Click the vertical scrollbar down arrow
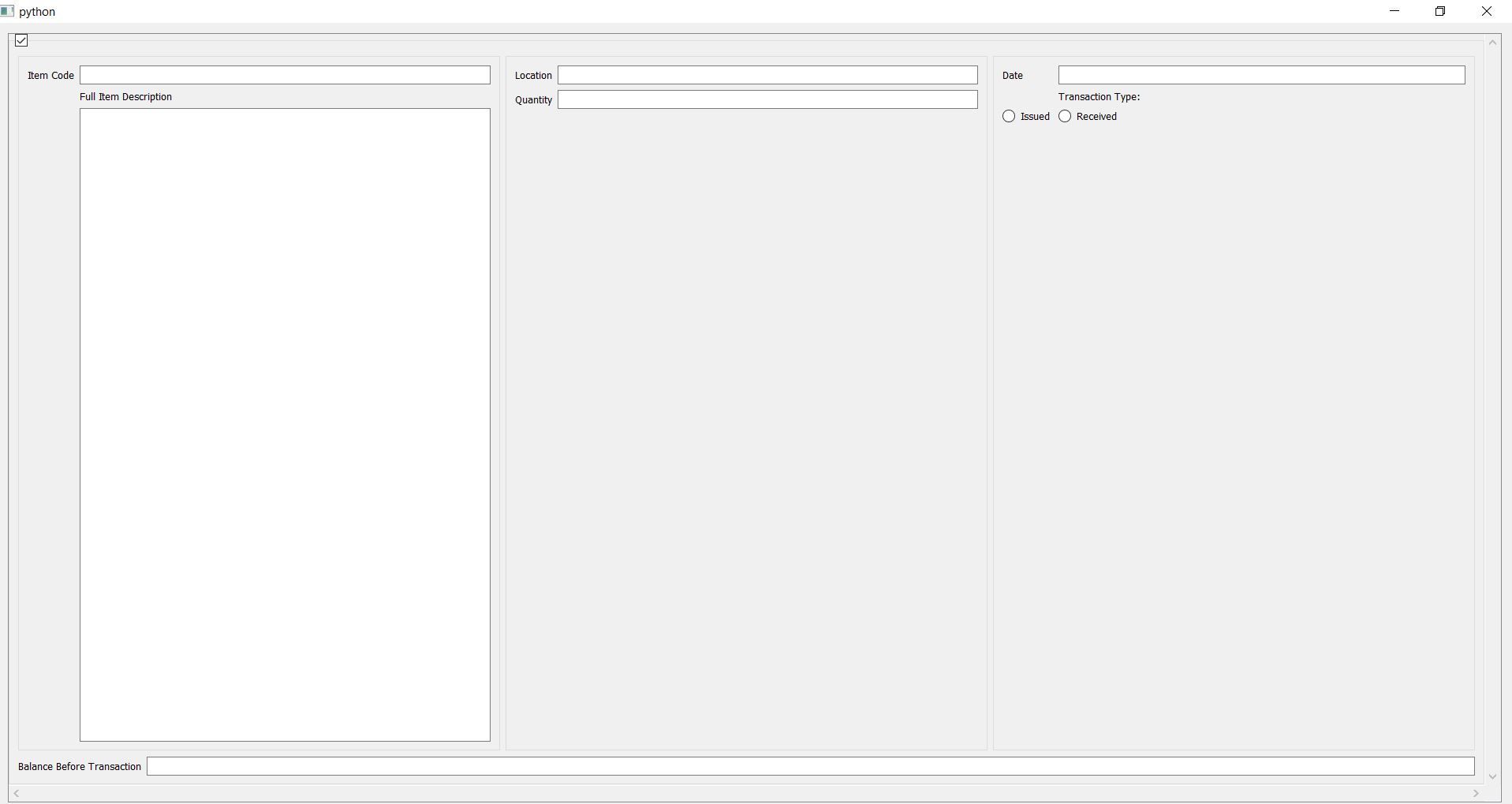The width and height of the screenshot is (1512, 804). (1492, 777)
